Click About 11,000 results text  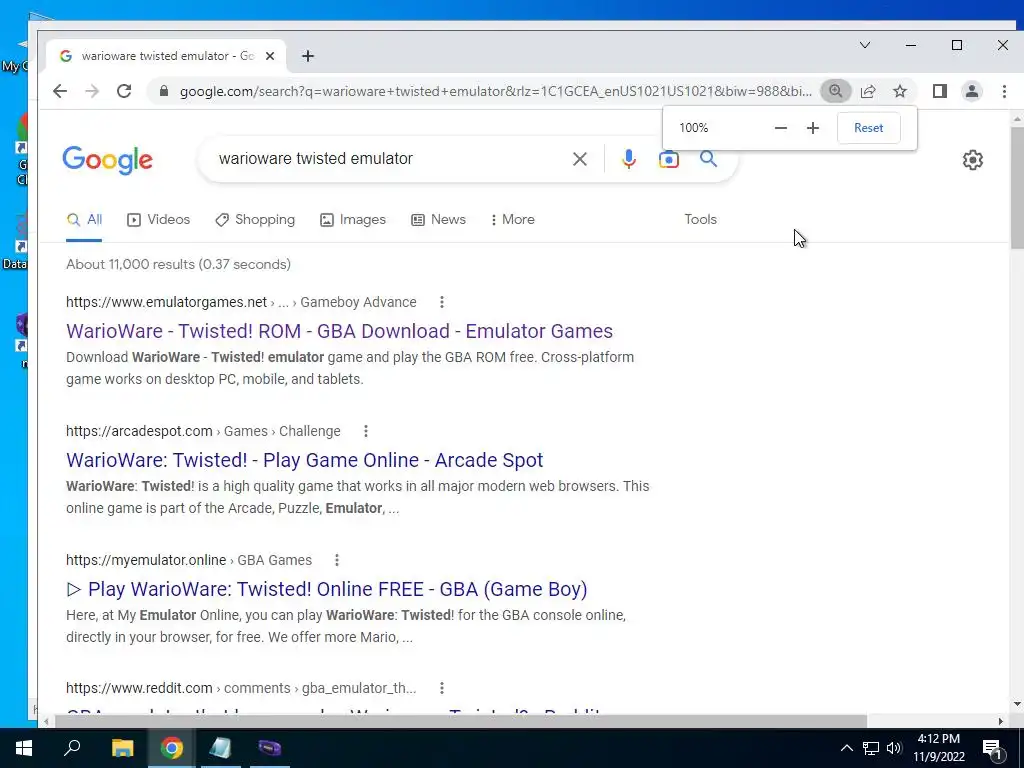point(178,264)
